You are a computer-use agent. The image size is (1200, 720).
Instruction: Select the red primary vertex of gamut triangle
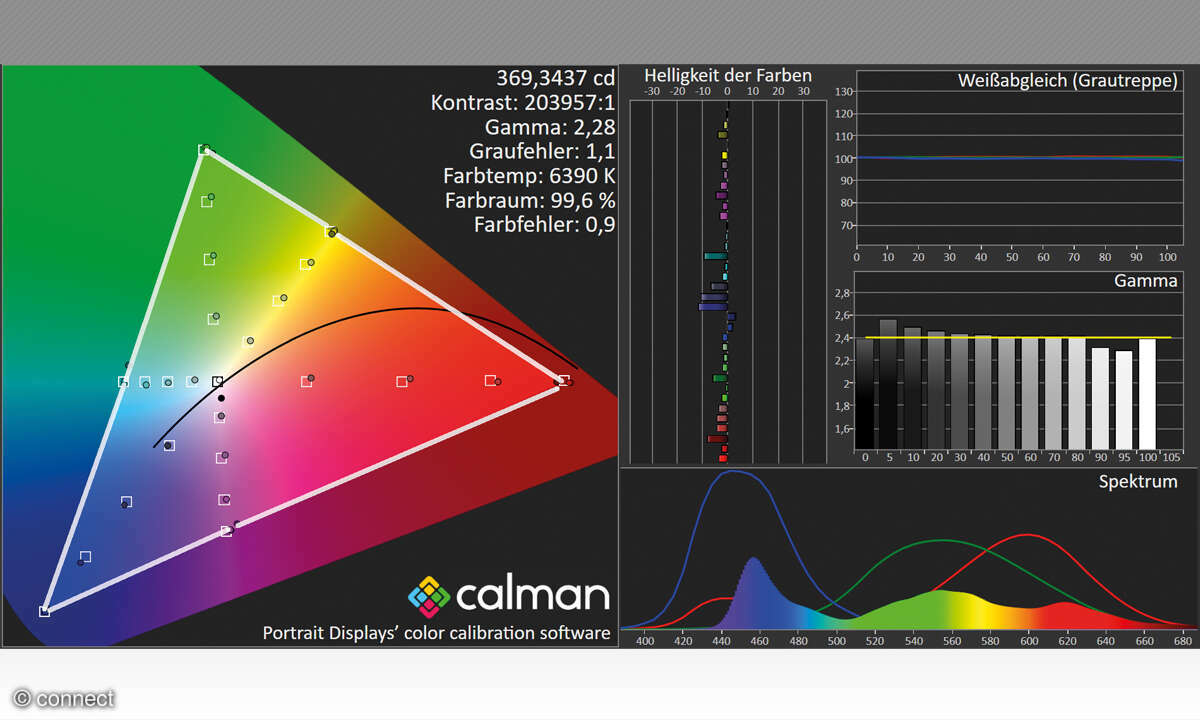click(x=564, y=381)
